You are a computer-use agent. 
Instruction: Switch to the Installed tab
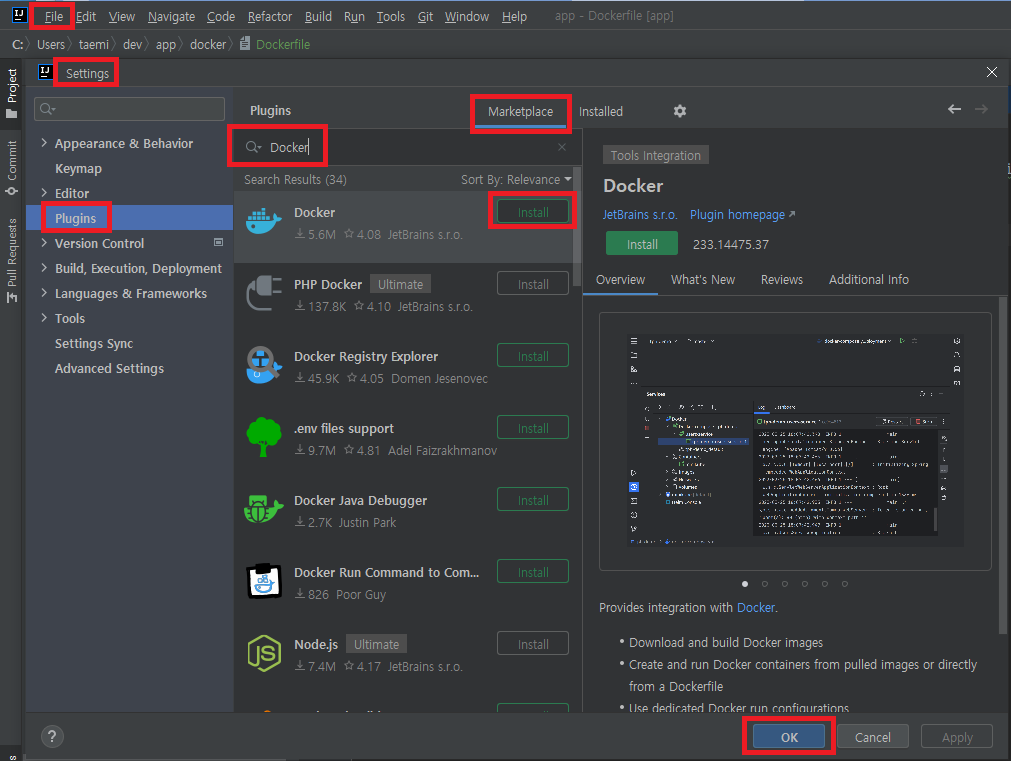600,112
